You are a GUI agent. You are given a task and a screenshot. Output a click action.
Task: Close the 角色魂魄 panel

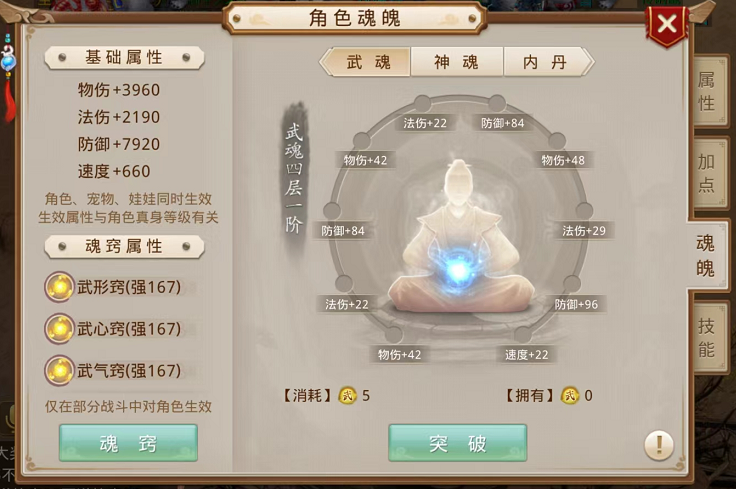667,23
